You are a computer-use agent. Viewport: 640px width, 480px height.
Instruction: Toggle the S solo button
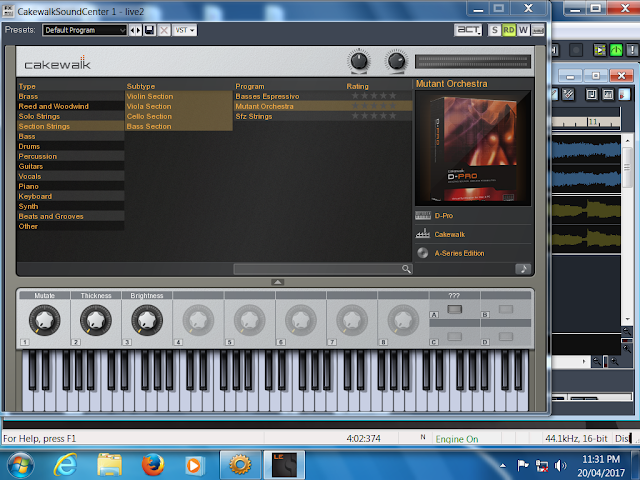[x=494, y=30]
